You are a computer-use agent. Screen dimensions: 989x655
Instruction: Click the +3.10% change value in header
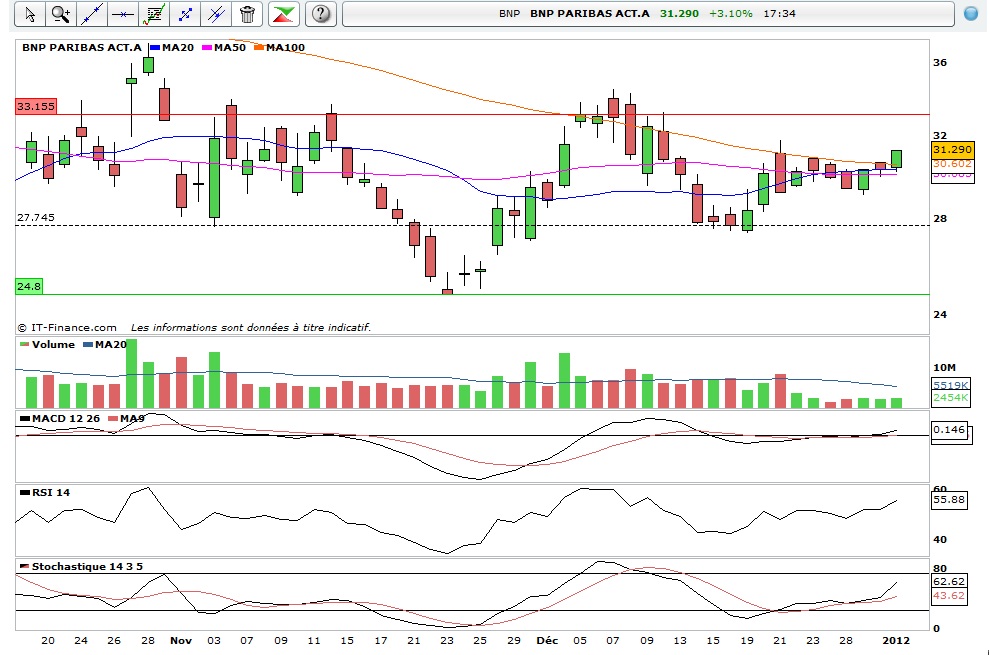(730, 13)
